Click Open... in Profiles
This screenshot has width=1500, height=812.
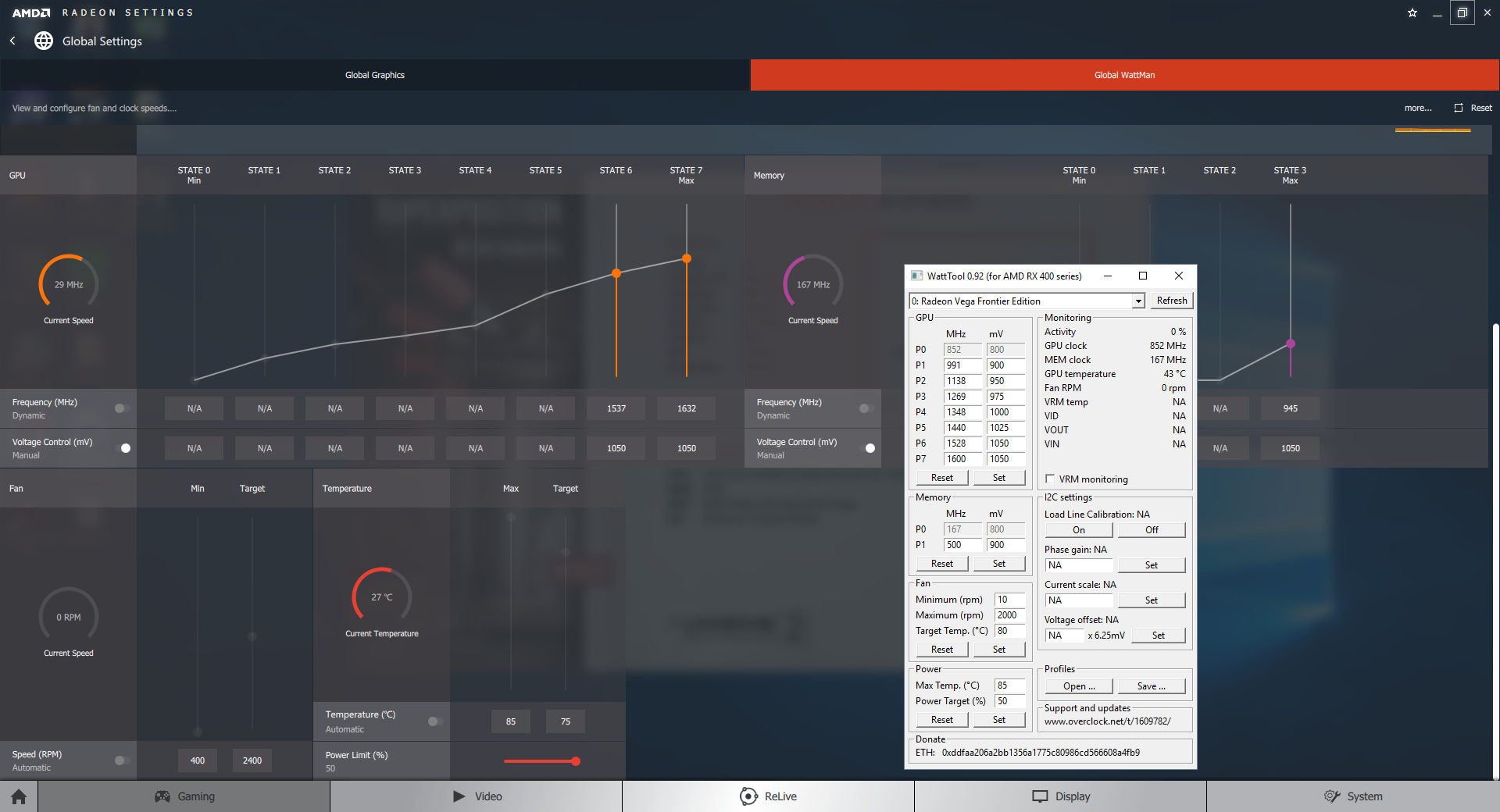click(x=1079, y=686)
